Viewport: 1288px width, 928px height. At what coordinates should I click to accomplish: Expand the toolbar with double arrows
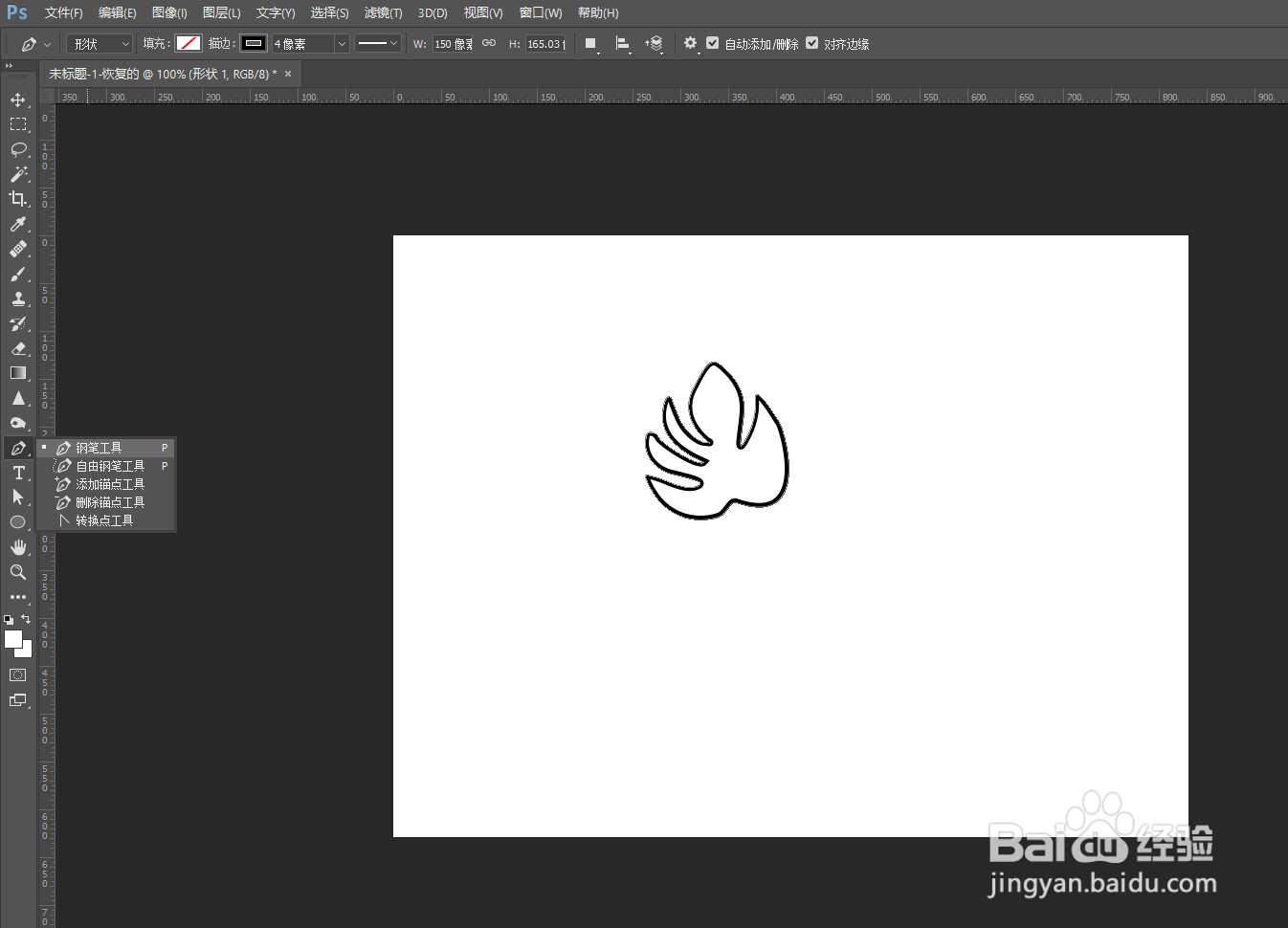click(x=9, y=66)
